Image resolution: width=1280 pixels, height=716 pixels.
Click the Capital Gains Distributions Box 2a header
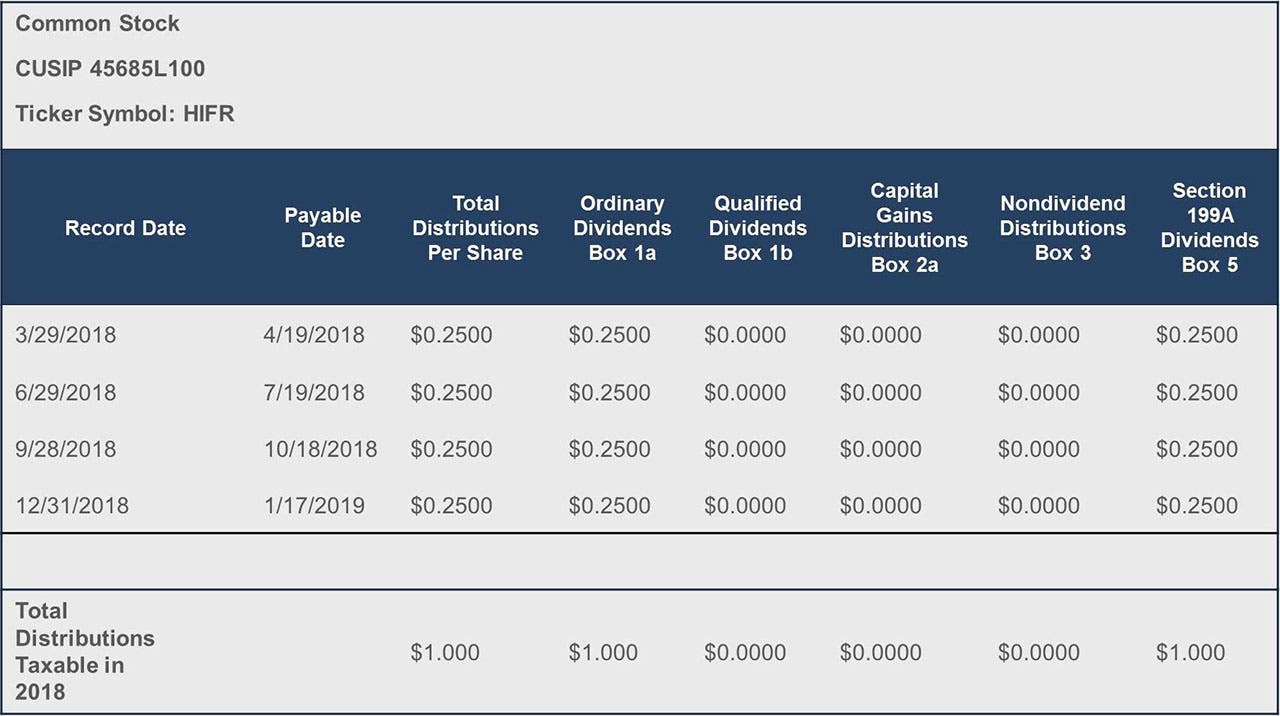click(x=904, y=228)
